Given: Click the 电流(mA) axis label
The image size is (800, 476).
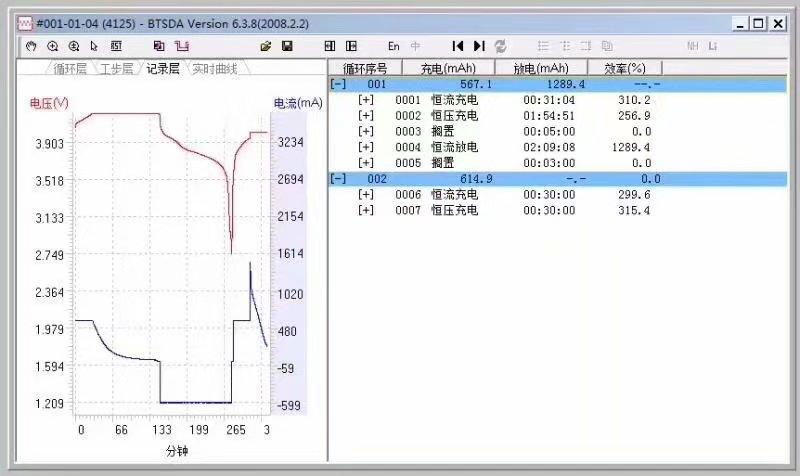Looking at the screenshot, I should pos(298,103).
